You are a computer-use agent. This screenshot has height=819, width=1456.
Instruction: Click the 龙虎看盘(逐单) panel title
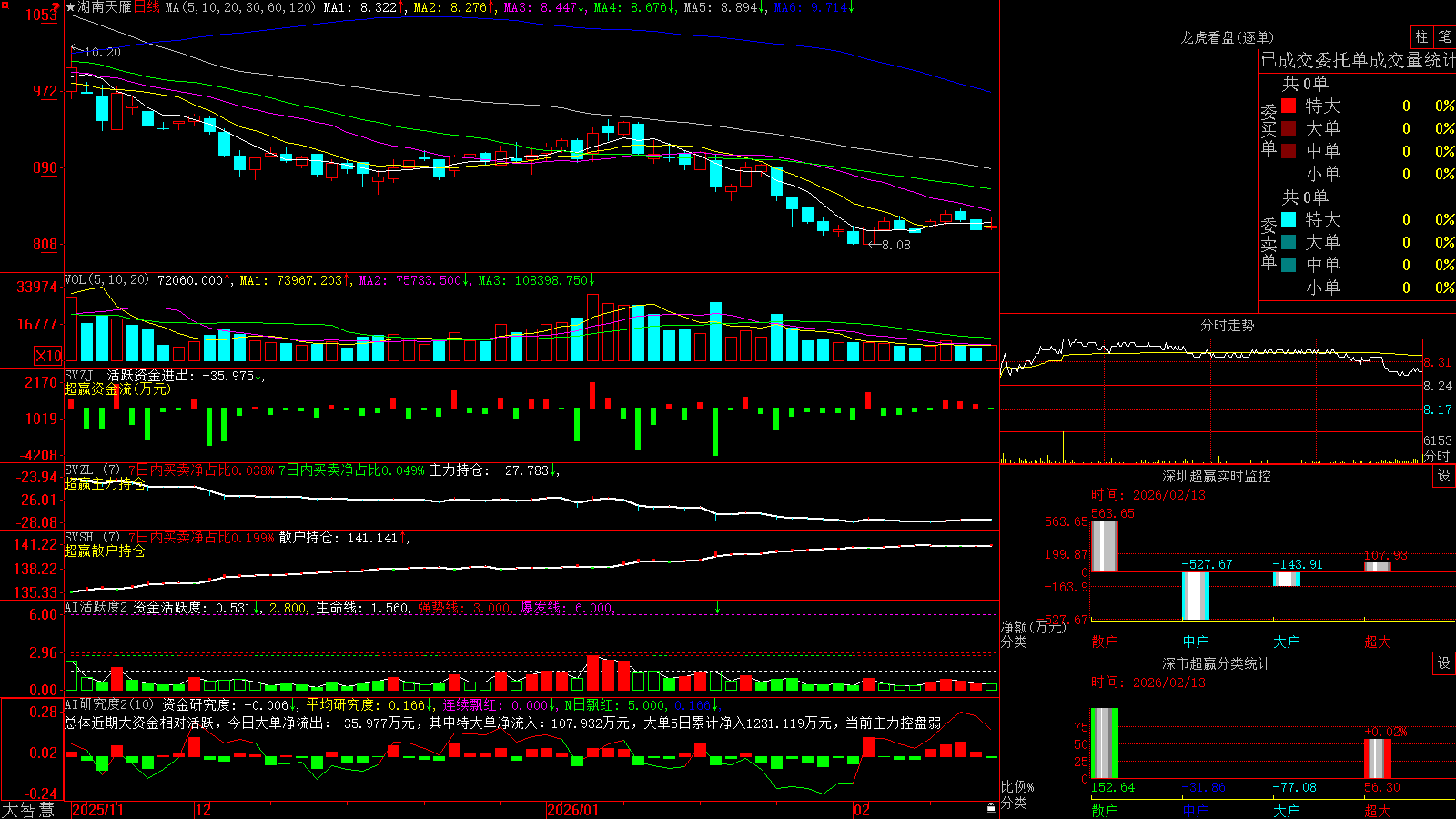click(1227, 37)
